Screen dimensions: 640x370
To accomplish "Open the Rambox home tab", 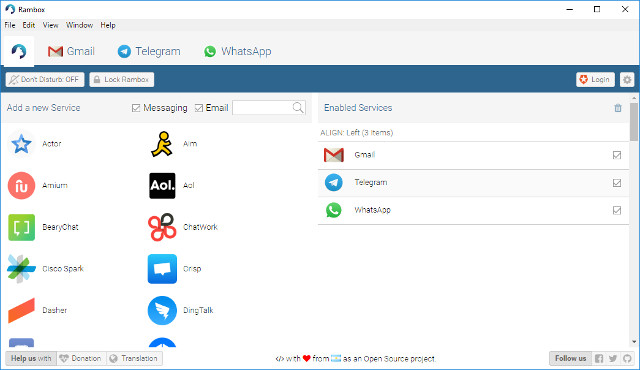I will pyautogui.click(x=19, y=51).
